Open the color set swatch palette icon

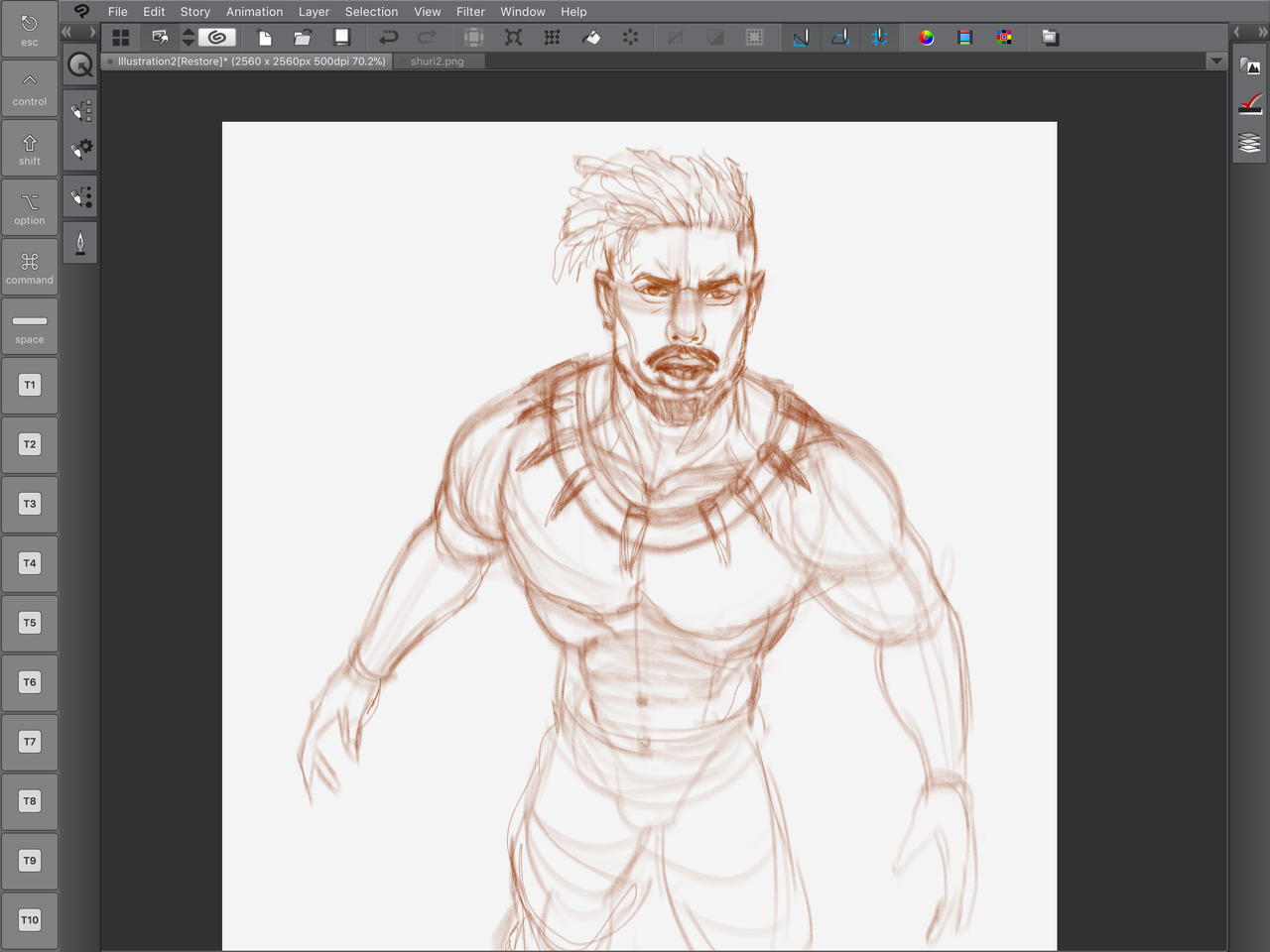pos(1004,38)
